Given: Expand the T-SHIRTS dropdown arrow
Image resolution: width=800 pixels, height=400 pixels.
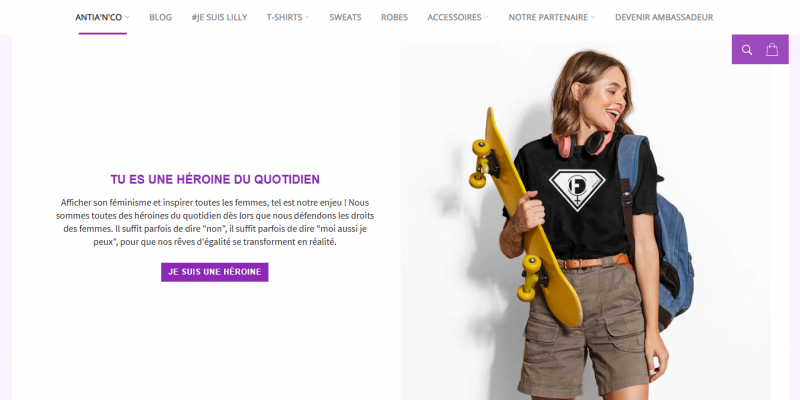Looking at the screenshot, I should [x=307, y=17].
